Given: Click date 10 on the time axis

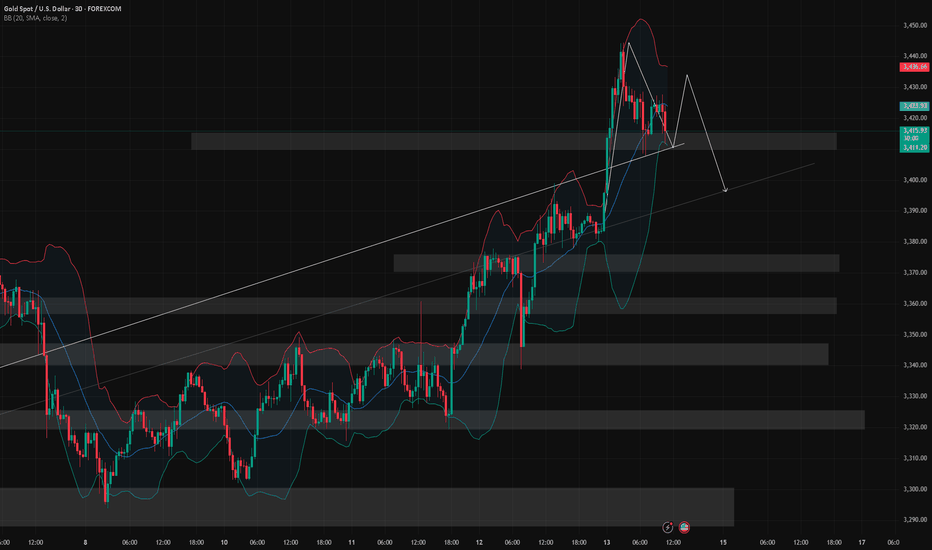Looking at the screenshot, I should 224,542.
